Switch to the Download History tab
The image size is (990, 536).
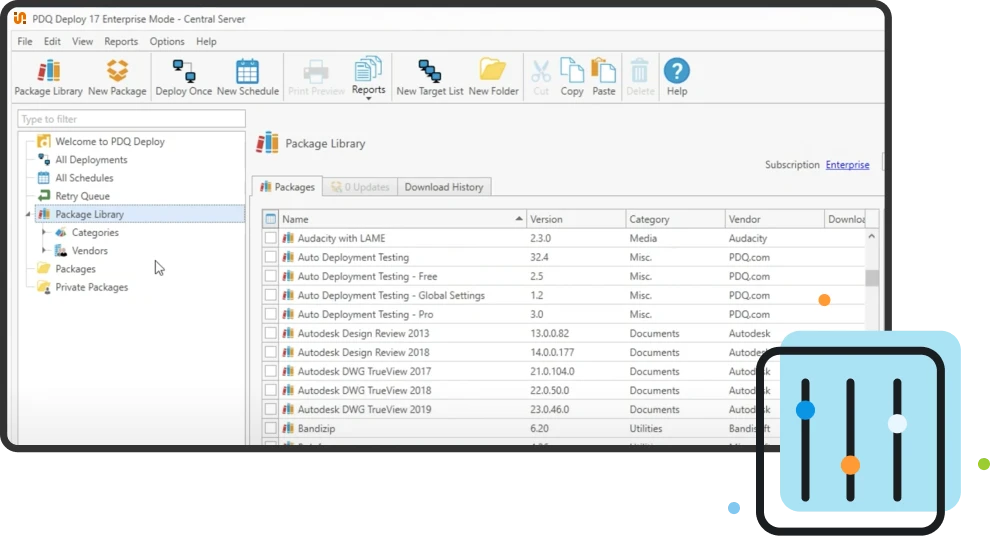point(444,187)
